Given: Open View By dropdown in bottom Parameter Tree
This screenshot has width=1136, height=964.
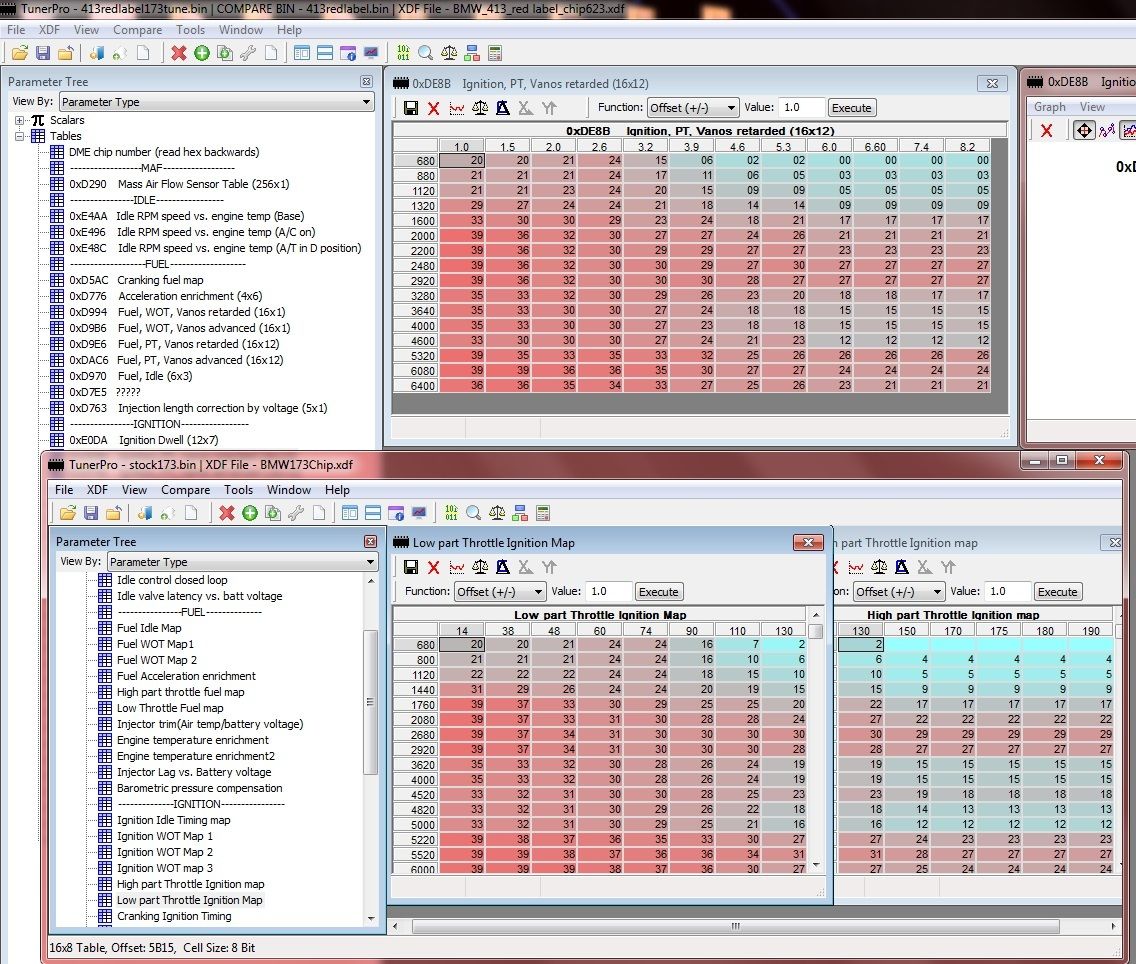Looking at the screenshot, I should tap(241, 562).
